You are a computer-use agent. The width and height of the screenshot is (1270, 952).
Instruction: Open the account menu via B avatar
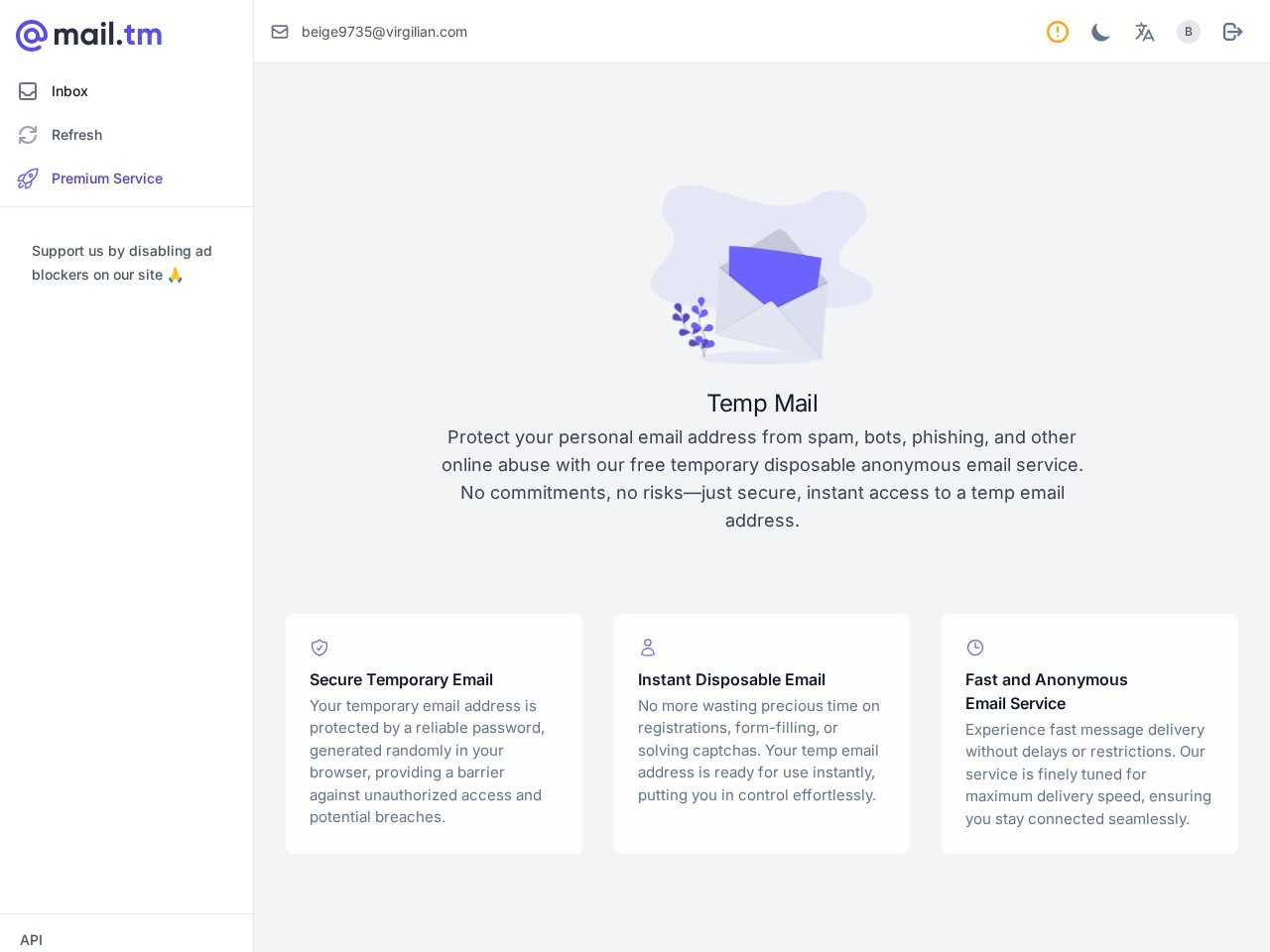(1188, 32)
